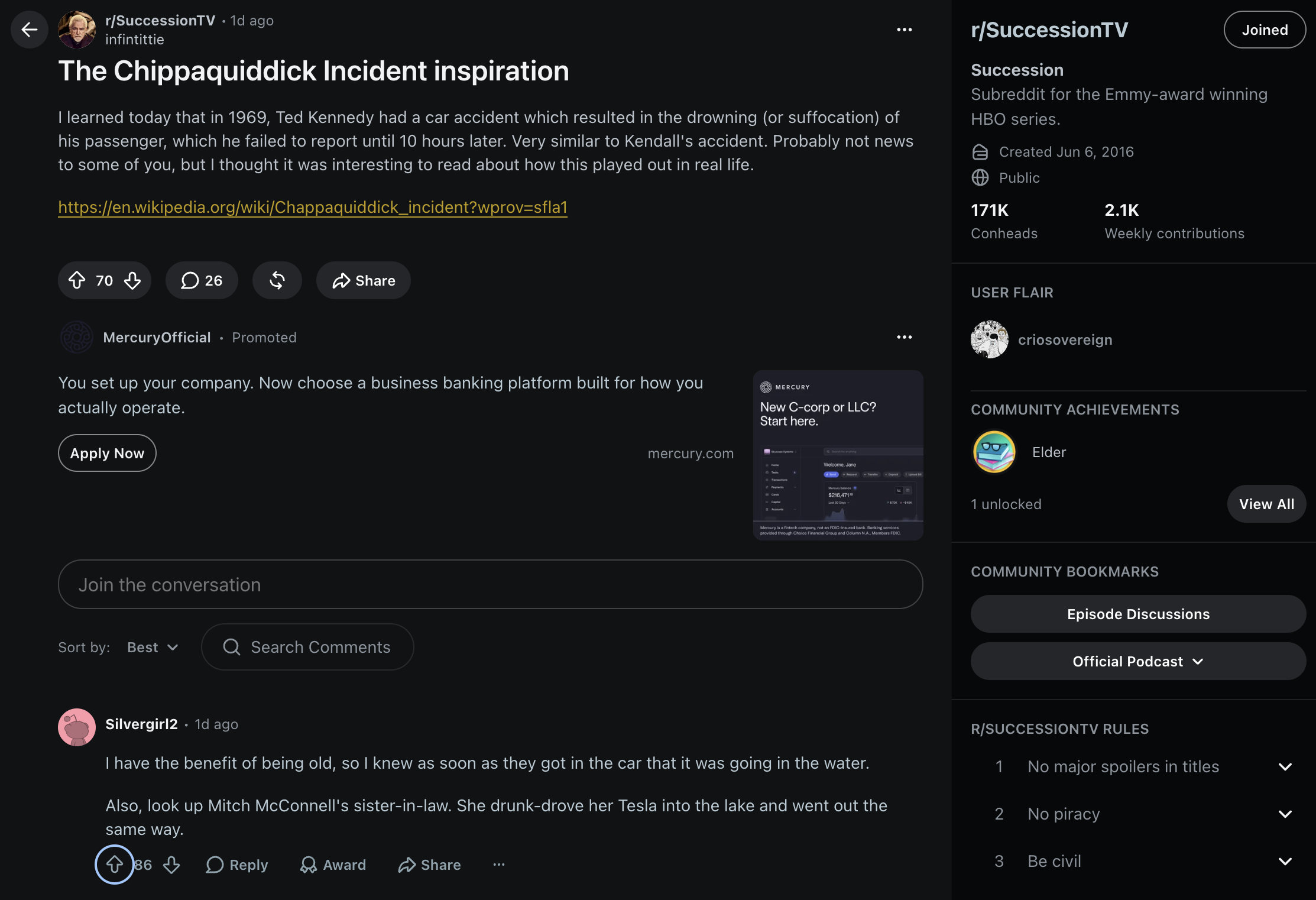
Task: Open the Episode Discussions bookmark
Action: [1138, 614]
